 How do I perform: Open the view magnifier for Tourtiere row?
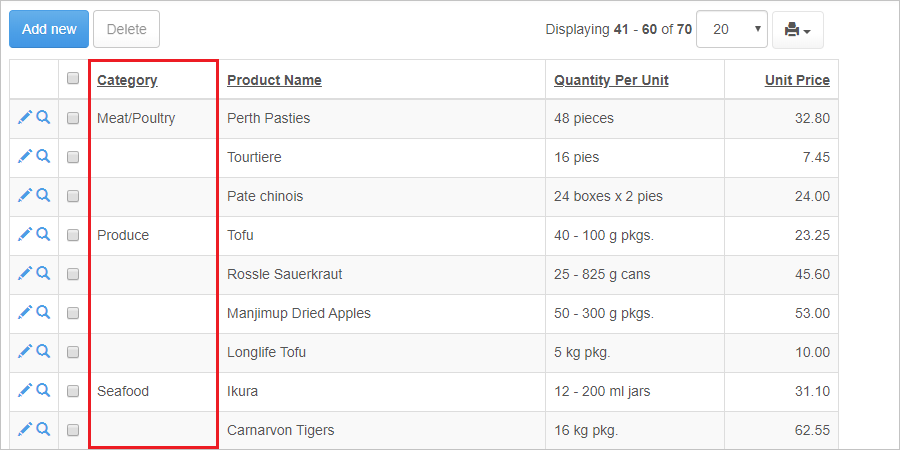coord(43,156)
